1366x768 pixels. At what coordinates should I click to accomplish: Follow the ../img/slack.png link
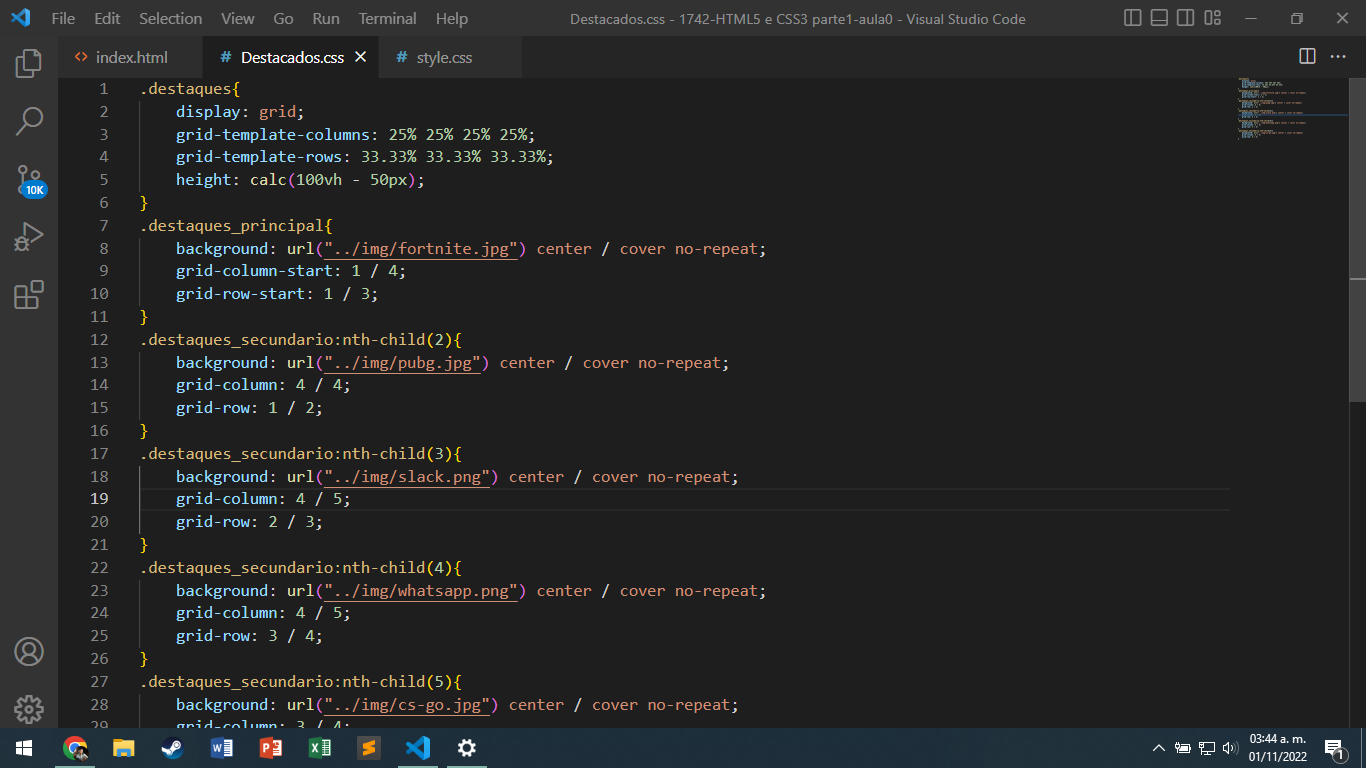(407, 476)
